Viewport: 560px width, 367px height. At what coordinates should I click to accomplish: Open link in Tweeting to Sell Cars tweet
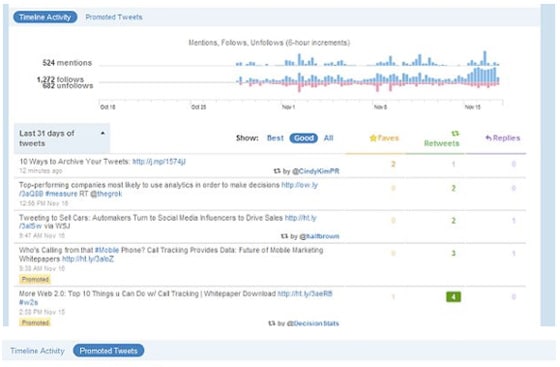300,218
